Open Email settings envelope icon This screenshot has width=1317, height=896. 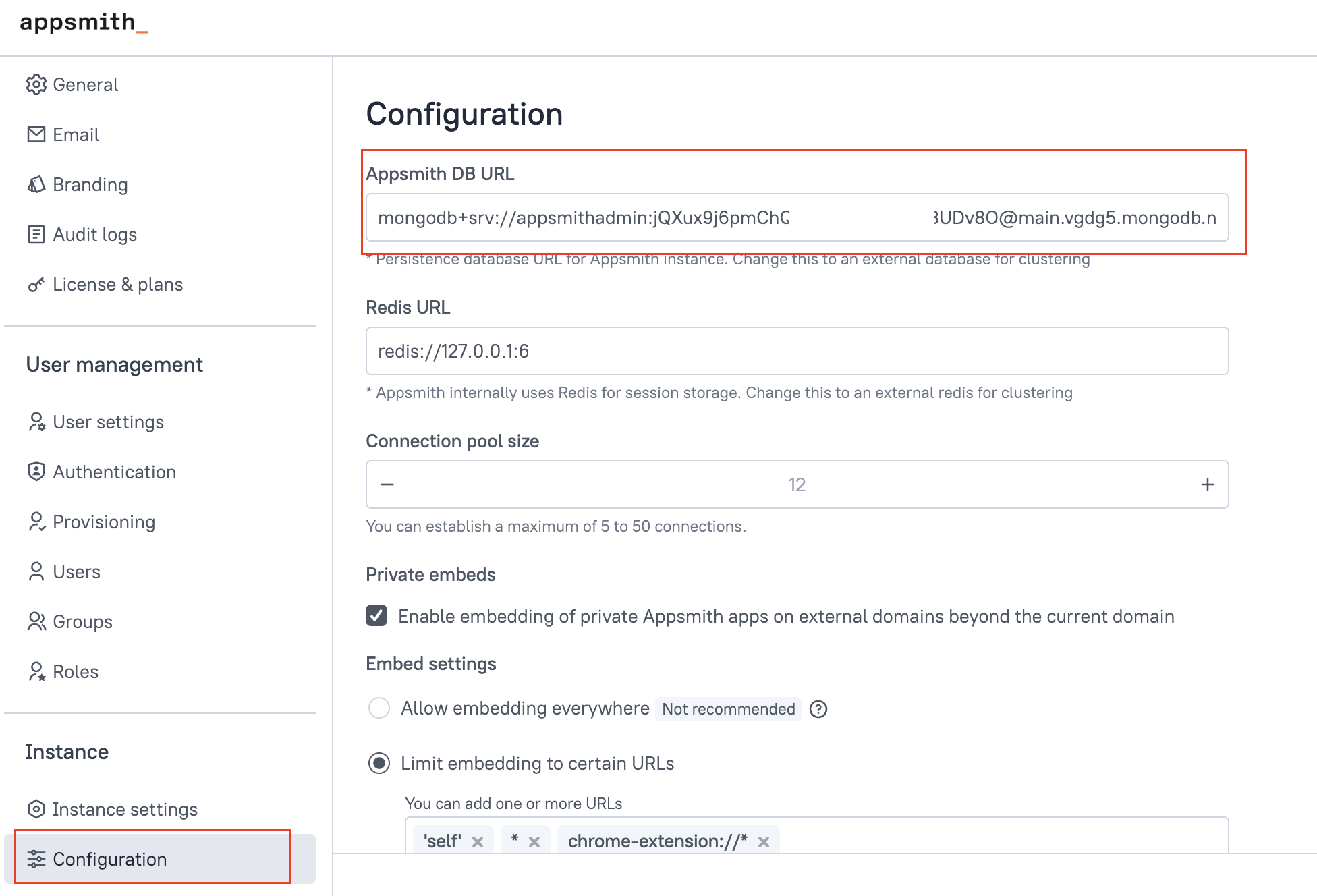coord(36,134)
